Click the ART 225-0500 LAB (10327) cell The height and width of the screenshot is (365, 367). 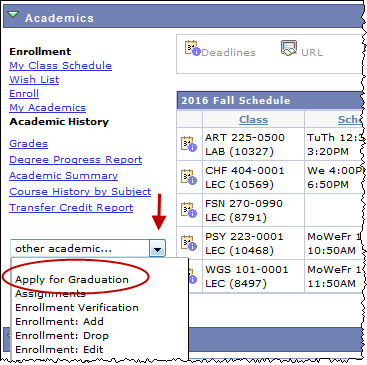(254, 144)
